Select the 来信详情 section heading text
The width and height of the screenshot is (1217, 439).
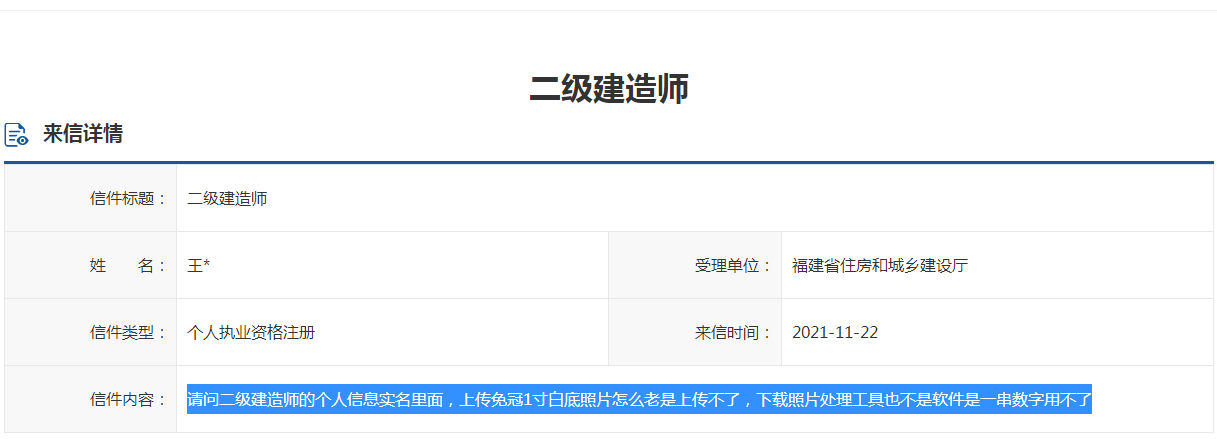tap(83, 134)
